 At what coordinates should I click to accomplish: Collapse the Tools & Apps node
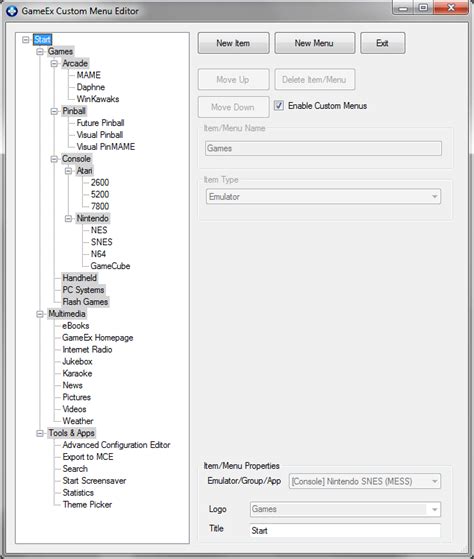tap(40, 433)
